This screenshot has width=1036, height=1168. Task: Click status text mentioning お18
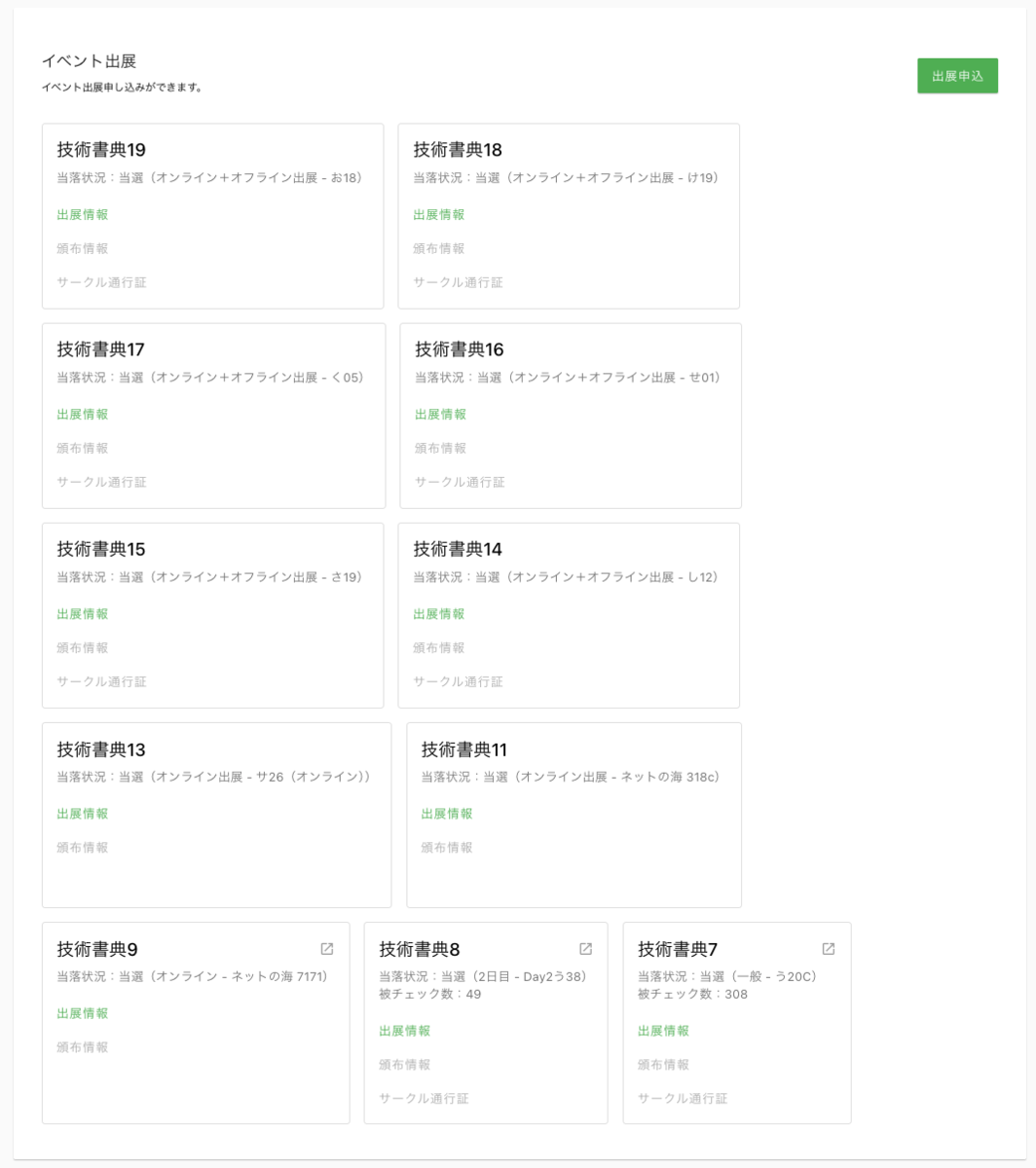(209, 178)
